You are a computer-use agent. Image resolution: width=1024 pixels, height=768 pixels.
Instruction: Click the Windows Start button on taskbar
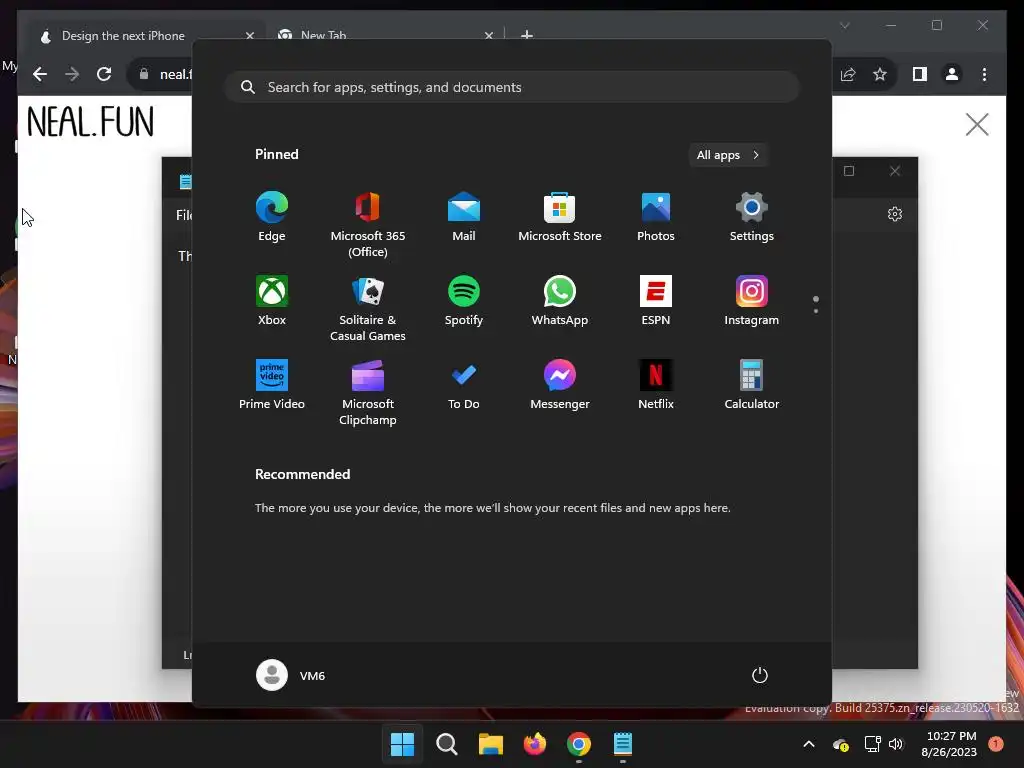click(402, 744)
